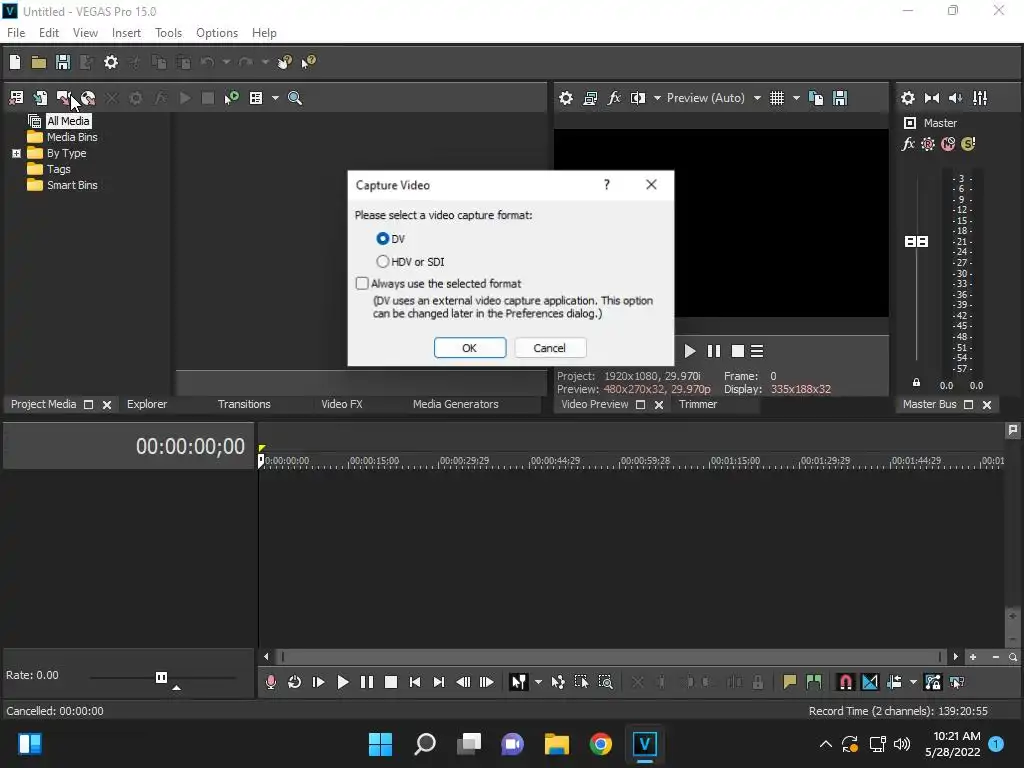Select Media Bins folder in tree
Image resolution: width=1024 pixels, height=768 pixels.
pos(72,137)
